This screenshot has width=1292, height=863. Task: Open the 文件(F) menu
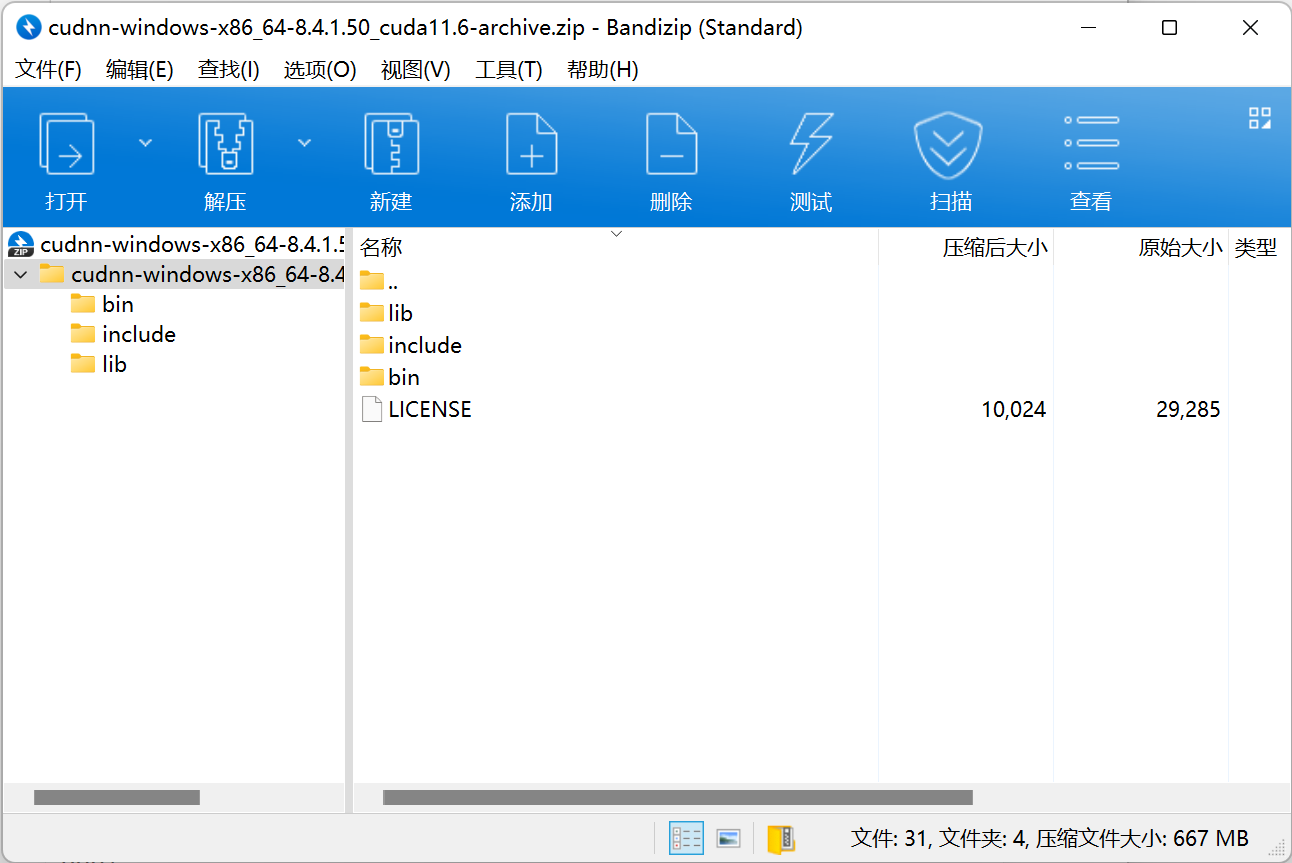point(48,69)
